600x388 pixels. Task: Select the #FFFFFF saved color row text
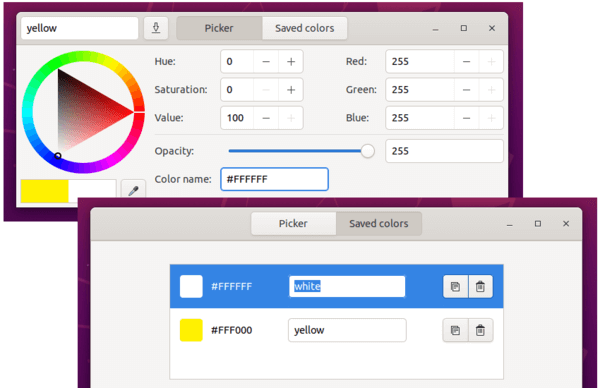(232, 287)
